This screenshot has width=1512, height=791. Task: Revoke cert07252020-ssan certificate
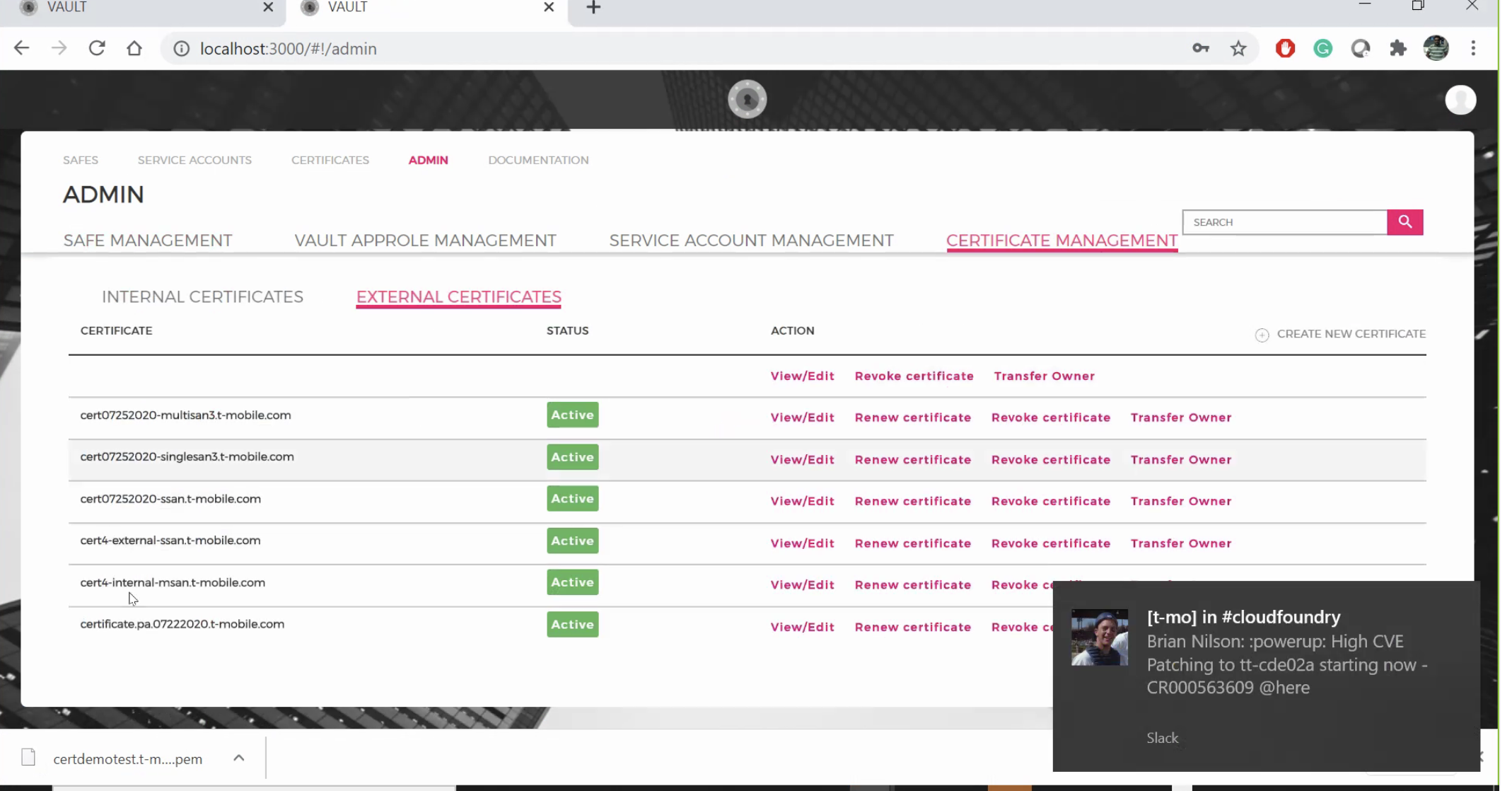[x=1050, y=502]
